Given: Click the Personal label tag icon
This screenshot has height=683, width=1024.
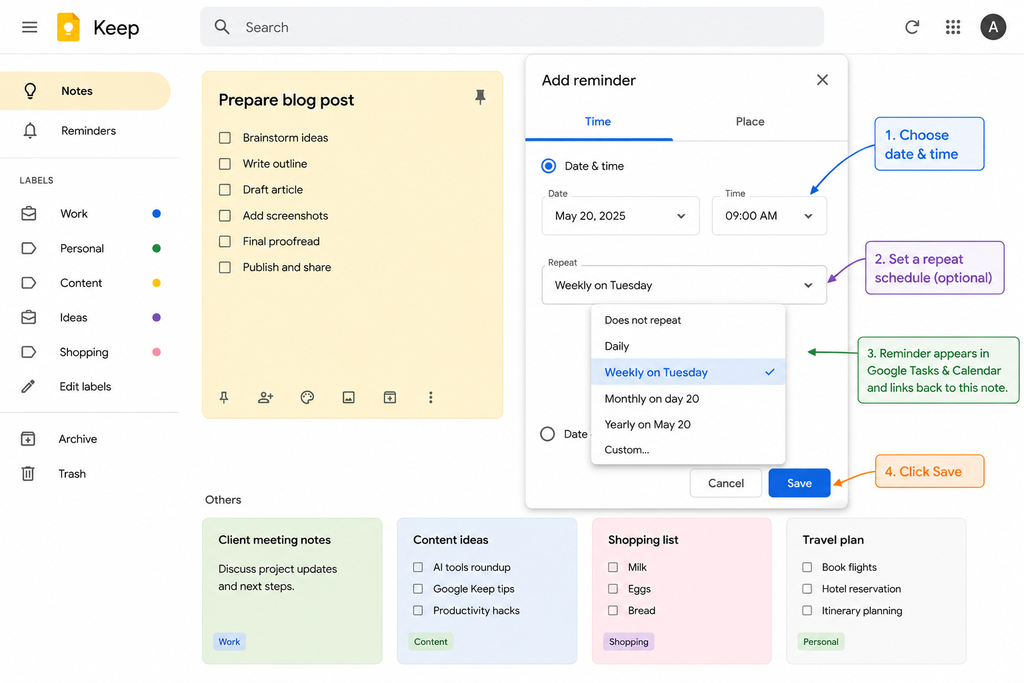Looking at the screenshot, I should pyautogui.click(x=29, y=248).
